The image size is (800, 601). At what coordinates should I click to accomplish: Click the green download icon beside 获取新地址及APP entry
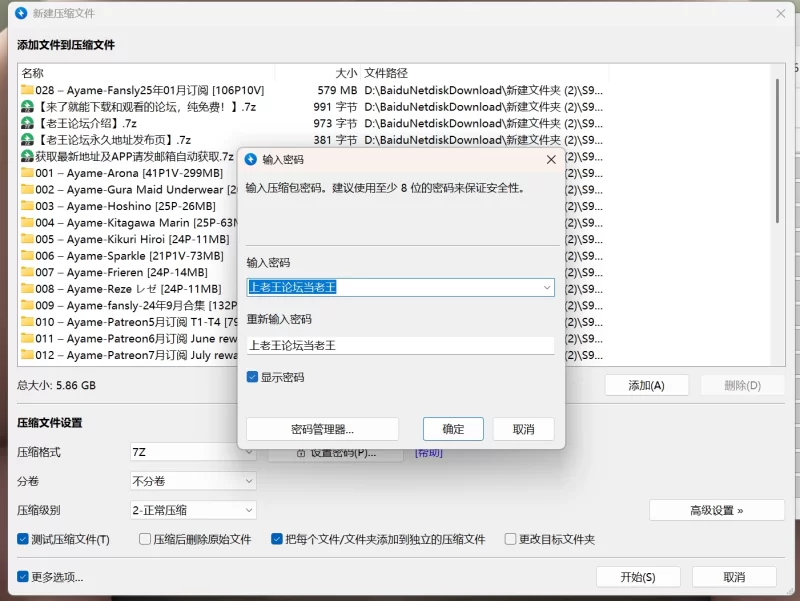click(x=25, y=156)
